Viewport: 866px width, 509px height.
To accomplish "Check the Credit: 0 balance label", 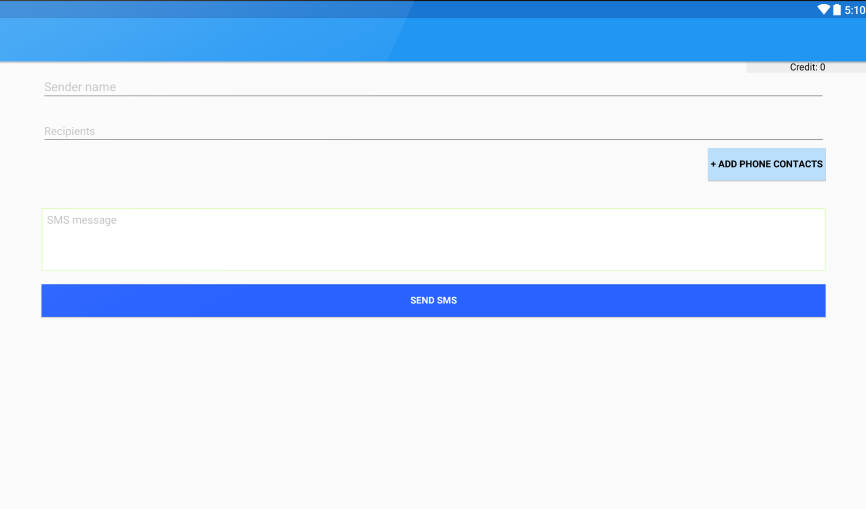I will (x=807, y=67).
